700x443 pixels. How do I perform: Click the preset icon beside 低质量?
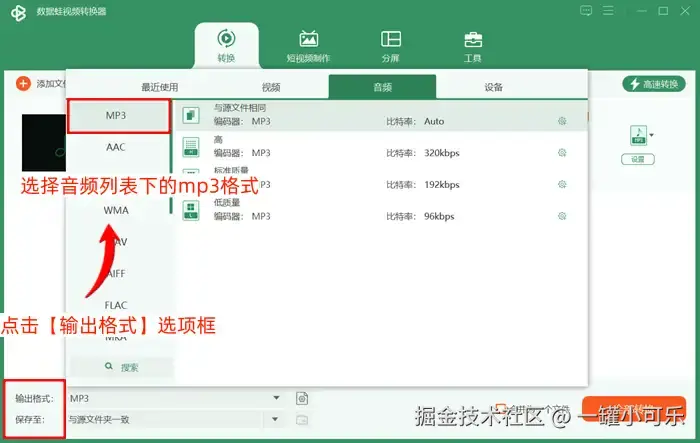pos(191,210)
